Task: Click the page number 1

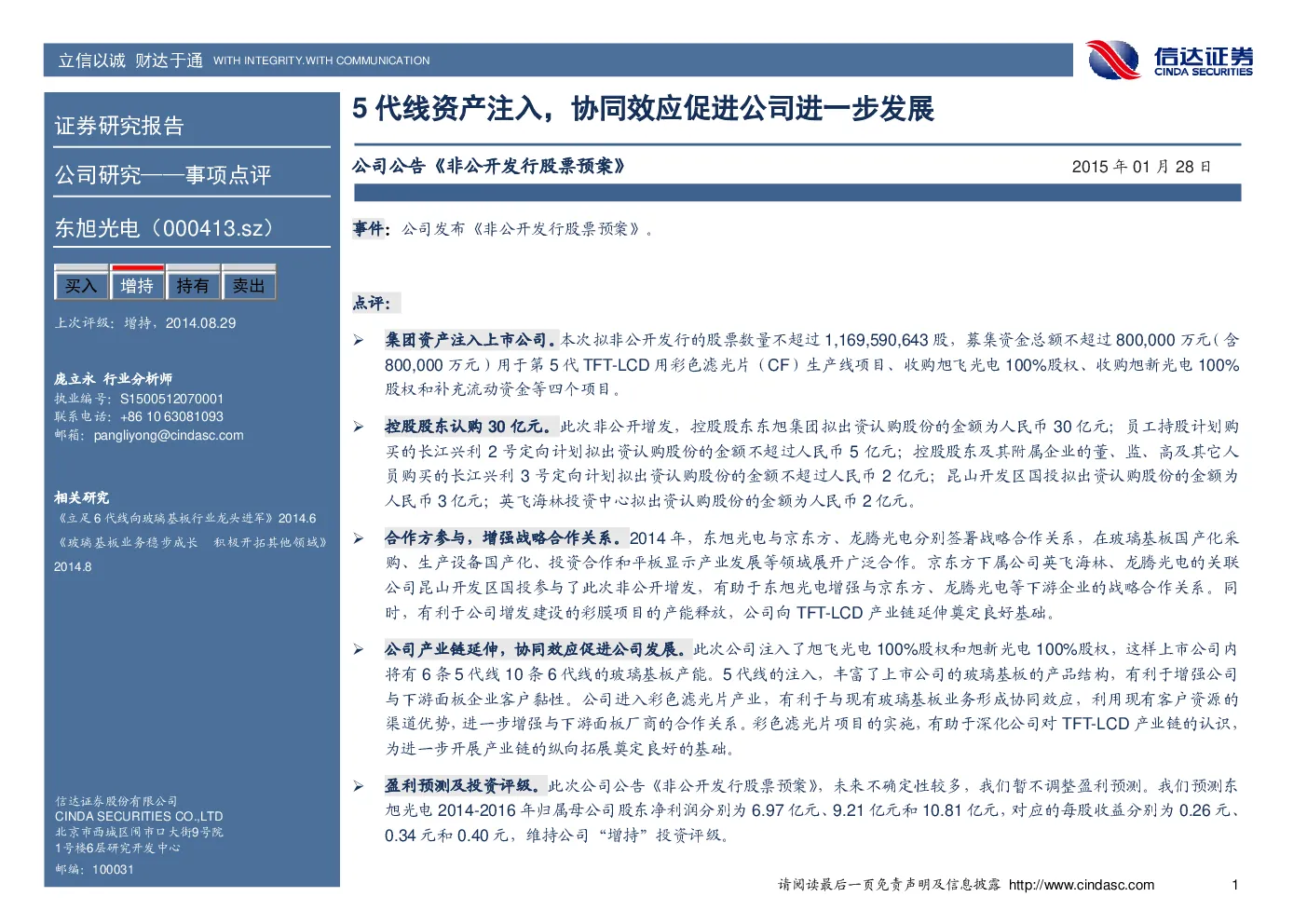Action: click(x=1235, y=885)
